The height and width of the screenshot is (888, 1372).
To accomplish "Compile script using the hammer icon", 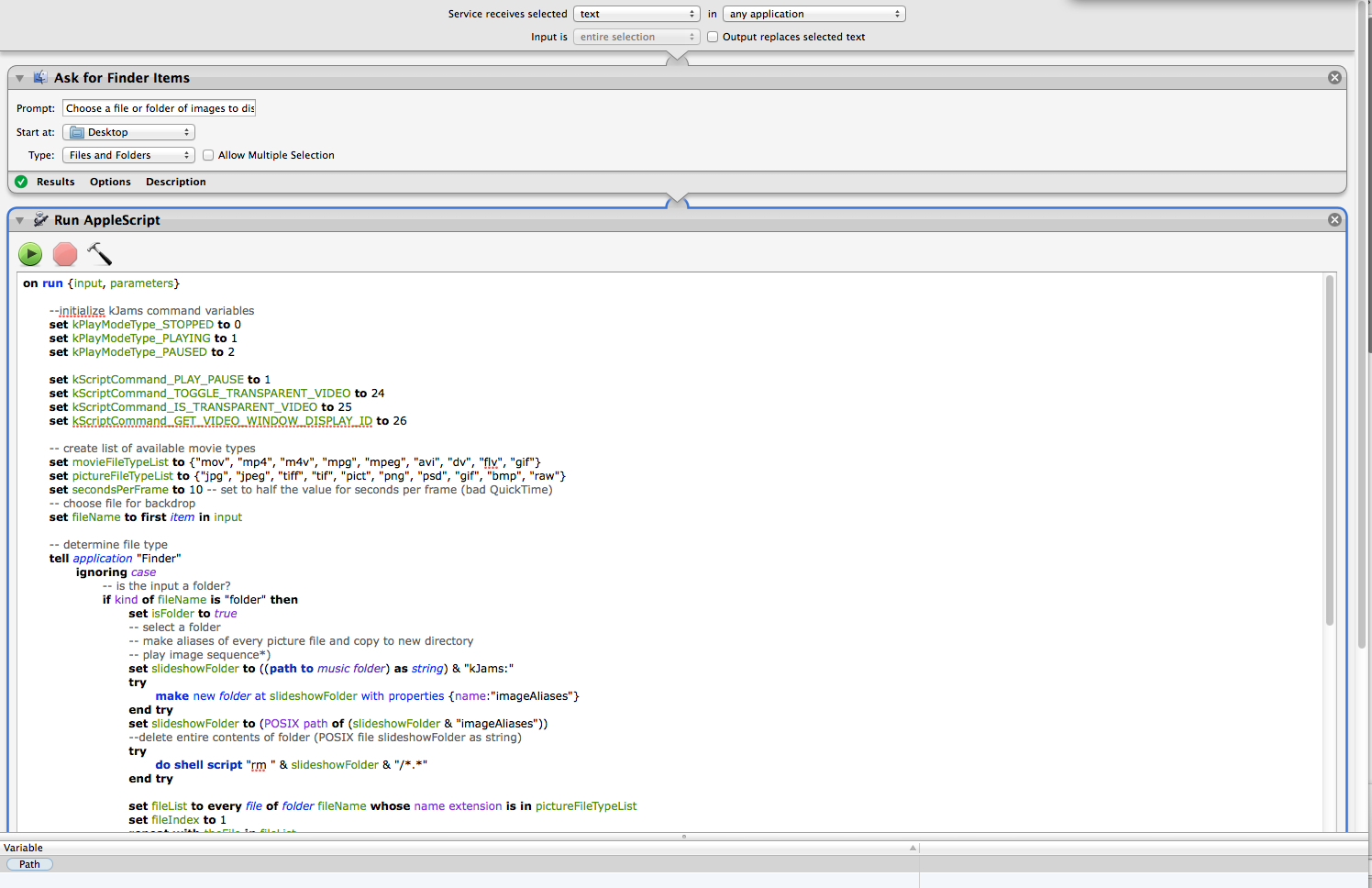I will pyautogui.click(x=99, y=254).
